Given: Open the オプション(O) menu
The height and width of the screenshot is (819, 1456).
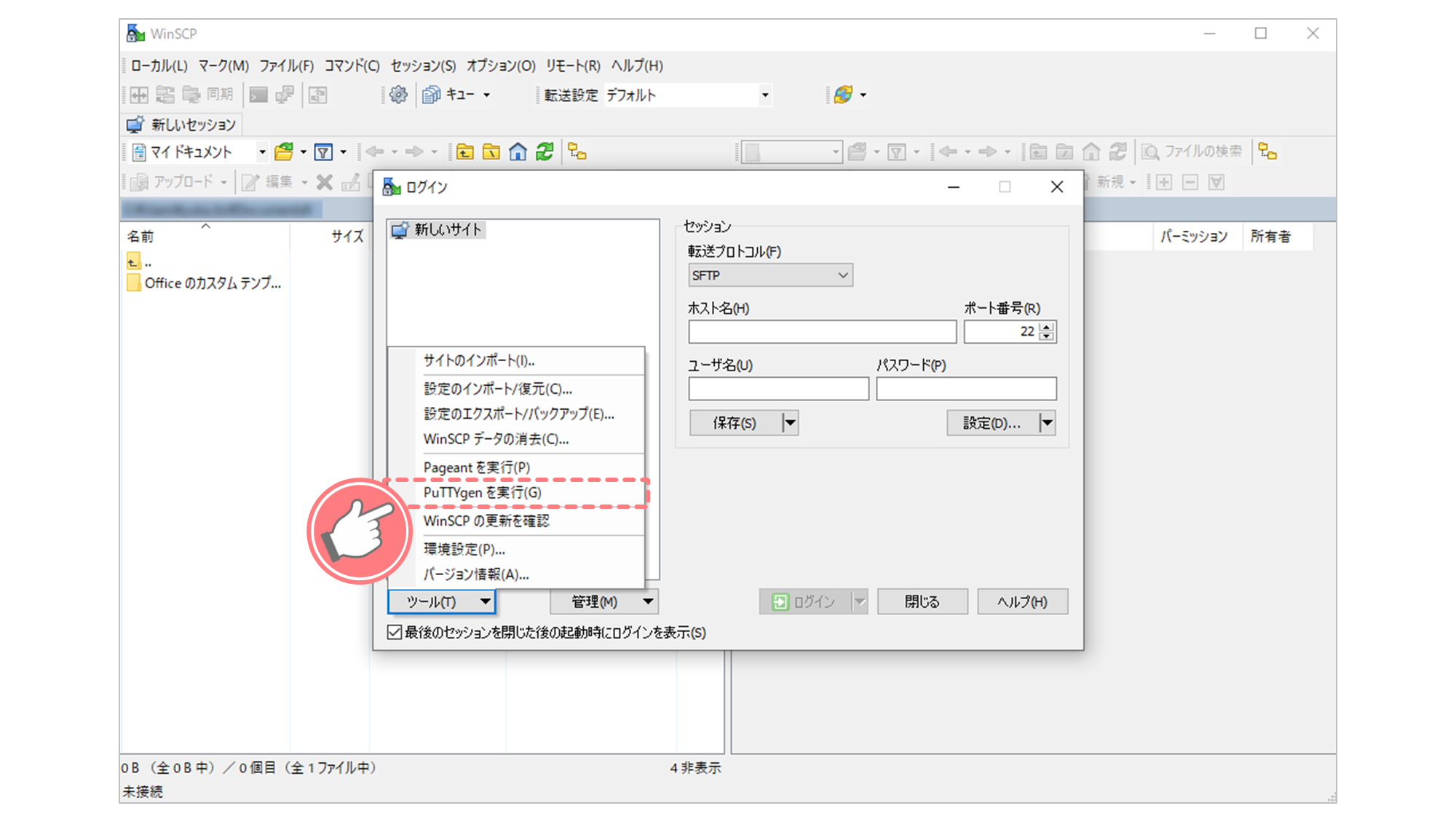Looking at the screenshot, I should click(501, 66).
